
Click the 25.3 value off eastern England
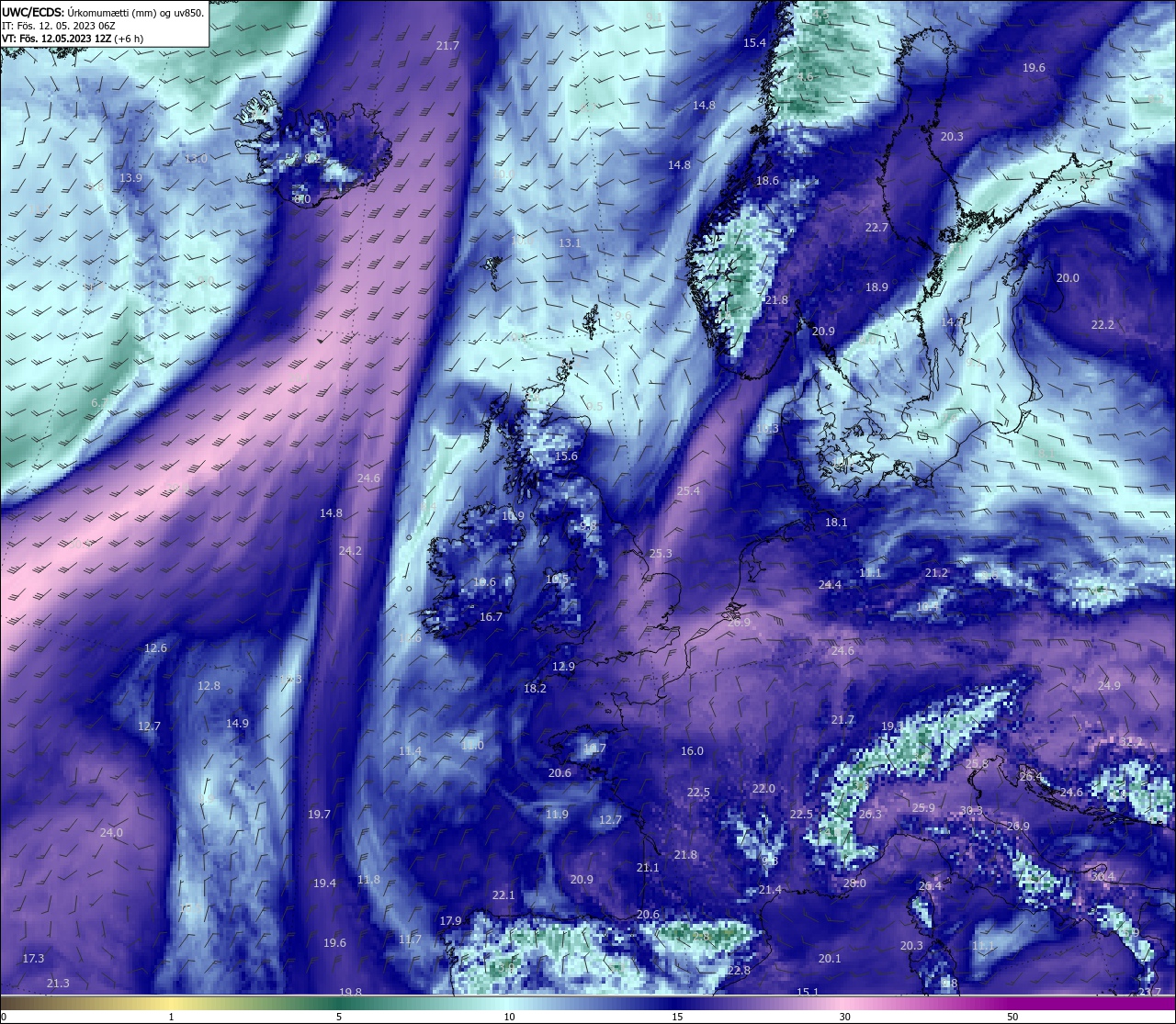[x=661, y=554]
